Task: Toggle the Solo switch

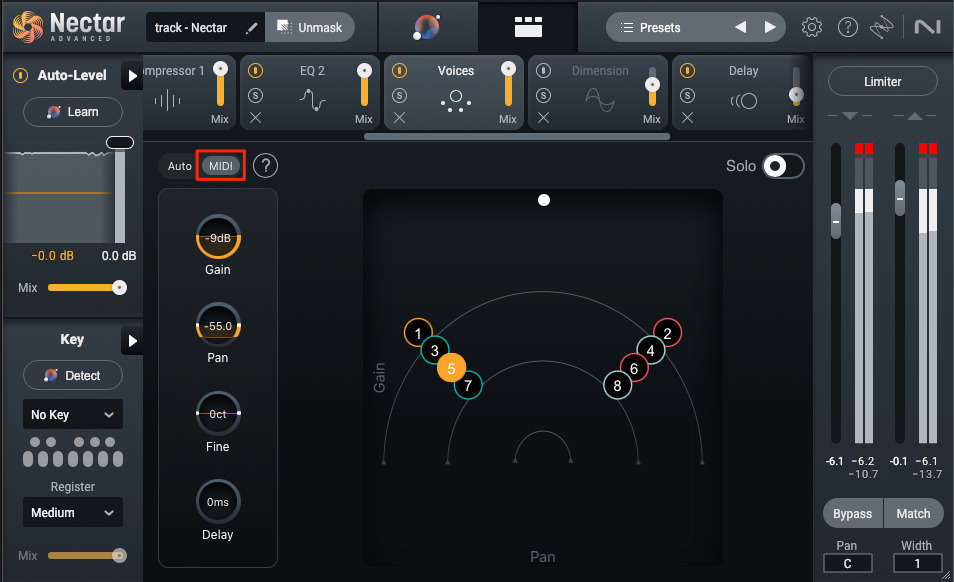Action: (784, 166)
